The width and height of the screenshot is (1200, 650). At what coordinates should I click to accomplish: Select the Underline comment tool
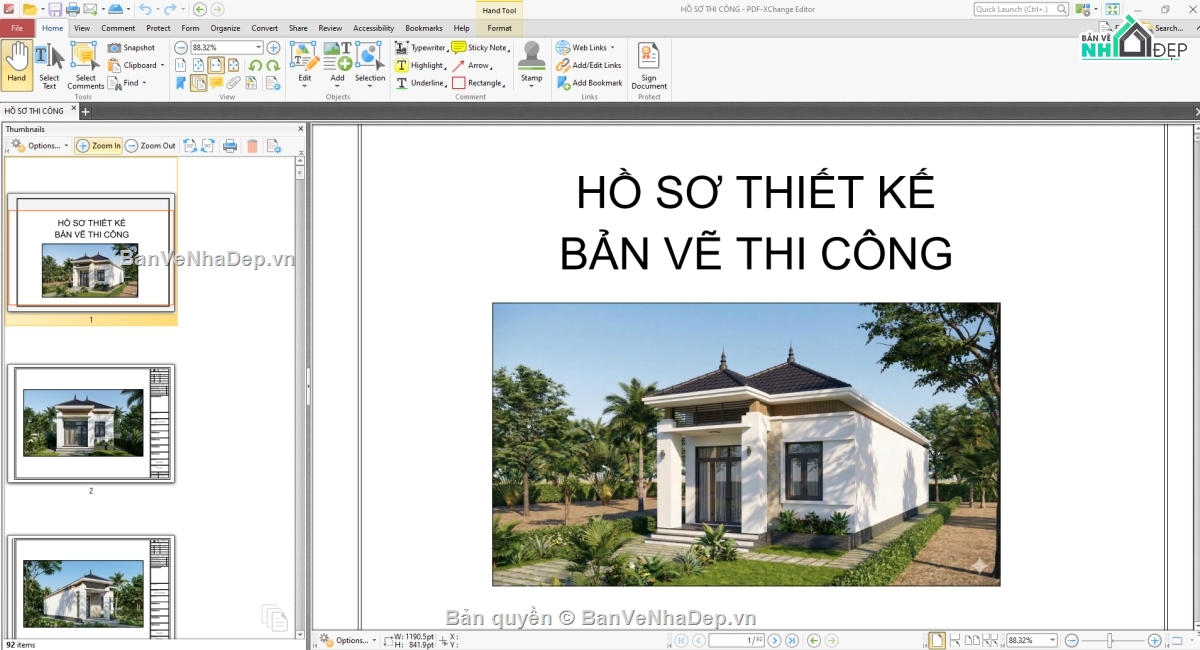(420, 83)
